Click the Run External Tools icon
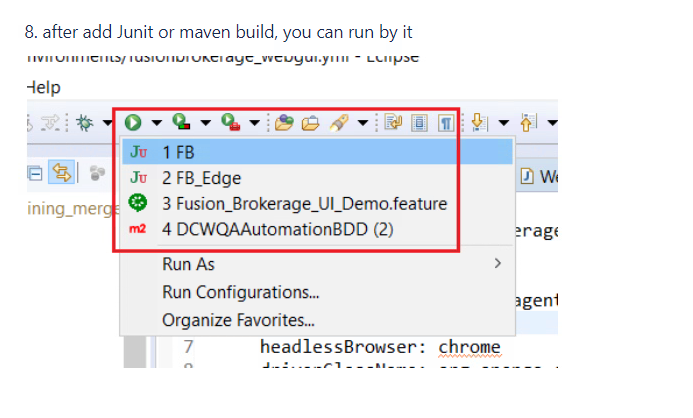The image size is (693, 418). pyautogui.click(x=230, y=122)
